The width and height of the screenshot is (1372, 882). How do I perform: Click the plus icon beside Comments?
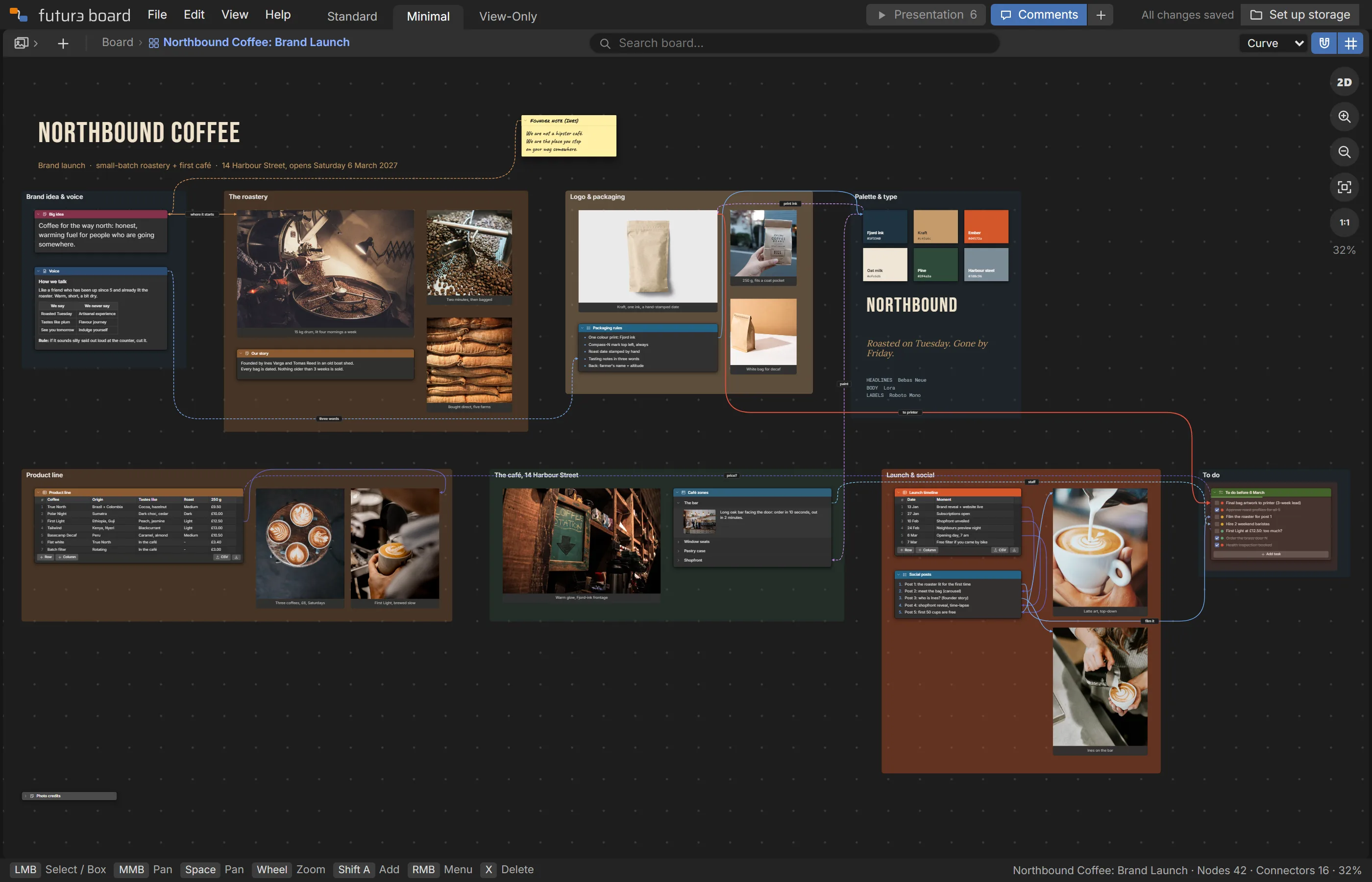coord(1101,15)
